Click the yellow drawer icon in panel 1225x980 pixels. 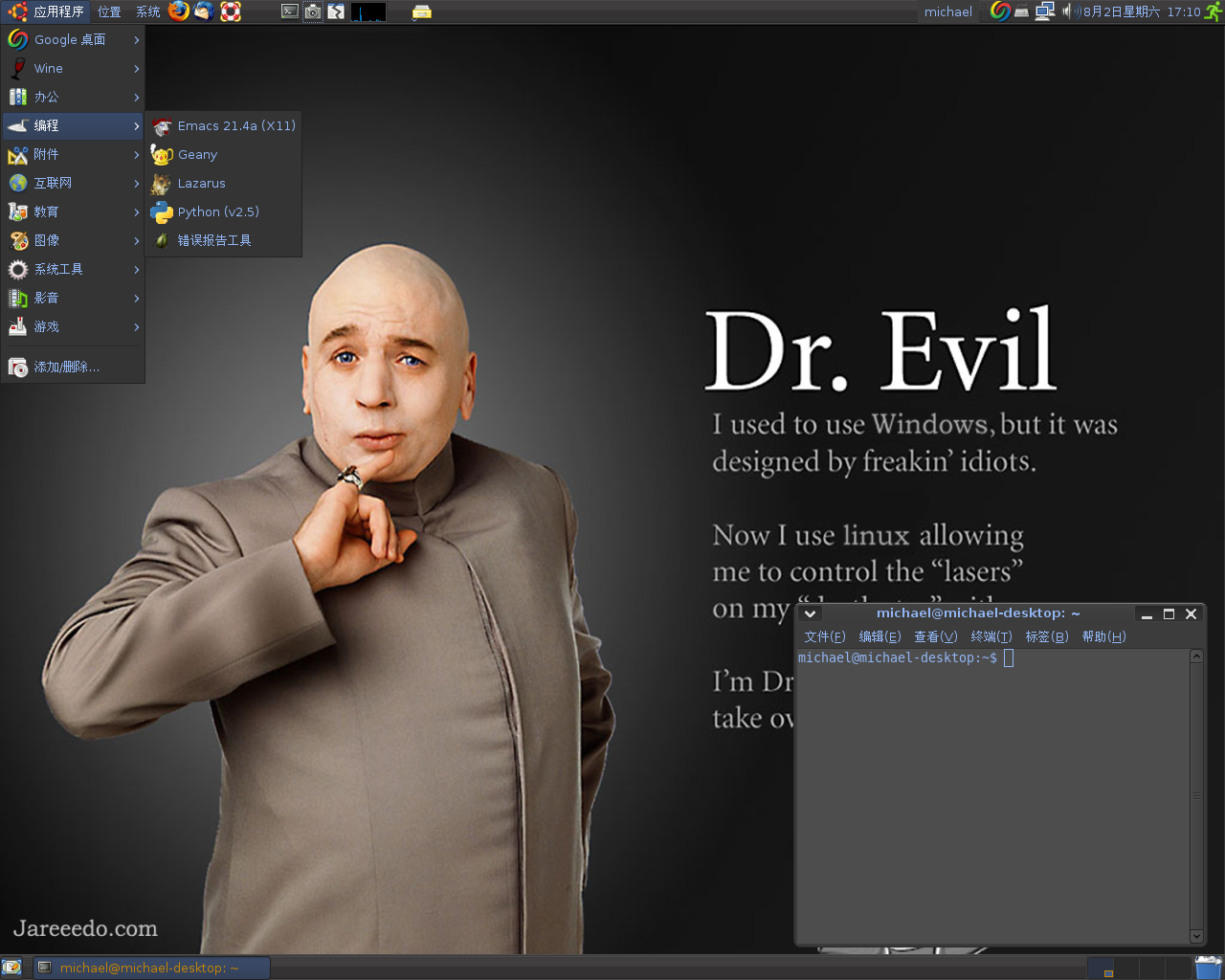point(422,12)
